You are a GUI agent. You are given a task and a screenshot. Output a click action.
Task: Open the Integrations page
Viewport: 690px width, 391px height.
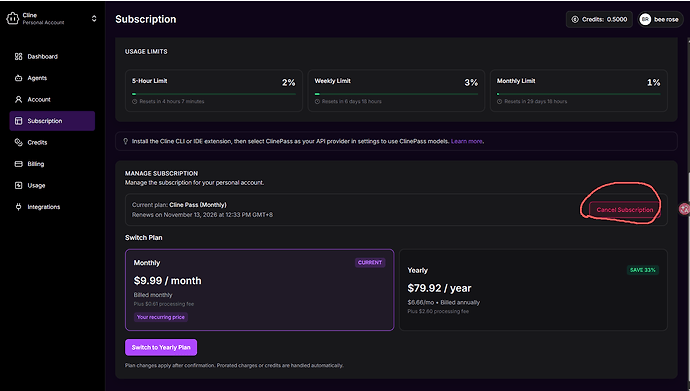(52, 207)
